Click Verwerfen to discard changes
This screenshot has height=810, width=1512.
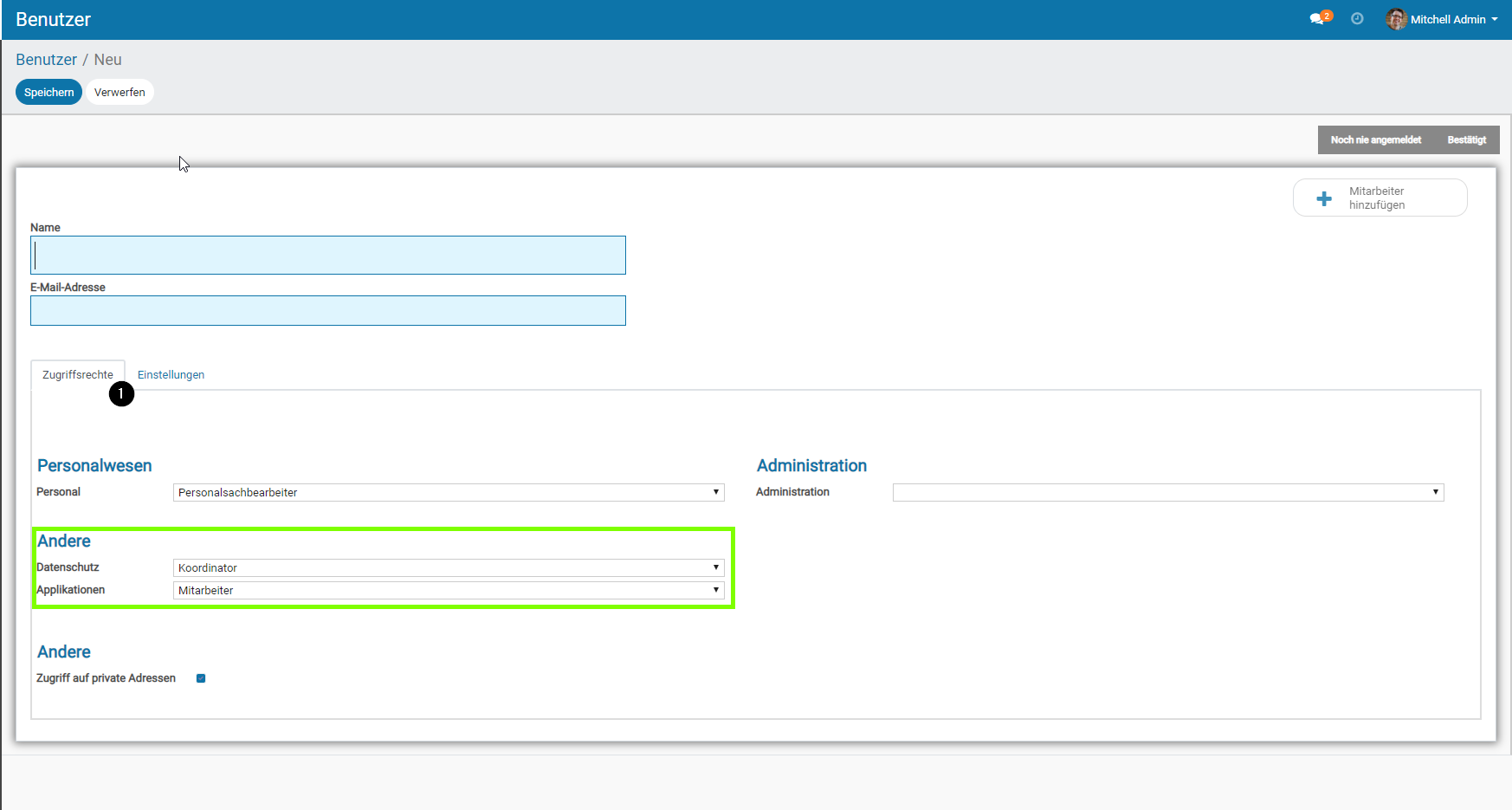pyautogui.click(x=120, y=92)
